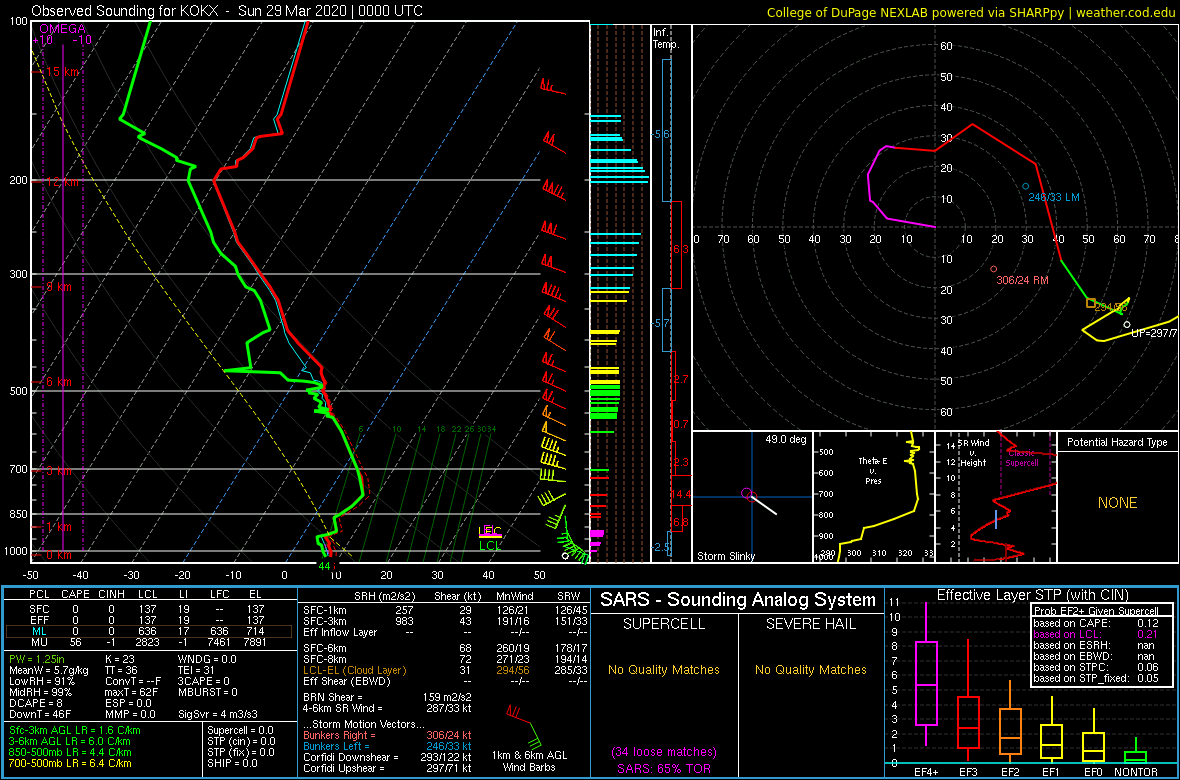The width and height of the screenshot is (1180, 780).
Task: Click the orange mean-wind square on the hodograph
Action: pos(1090,303)
